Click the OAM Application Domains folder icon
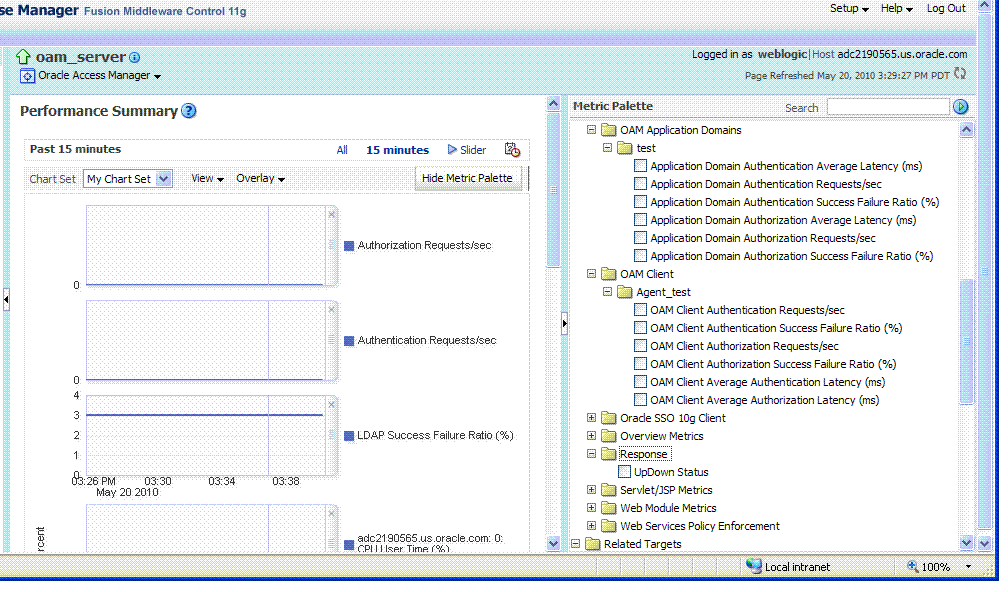 (x=608, y=130)
